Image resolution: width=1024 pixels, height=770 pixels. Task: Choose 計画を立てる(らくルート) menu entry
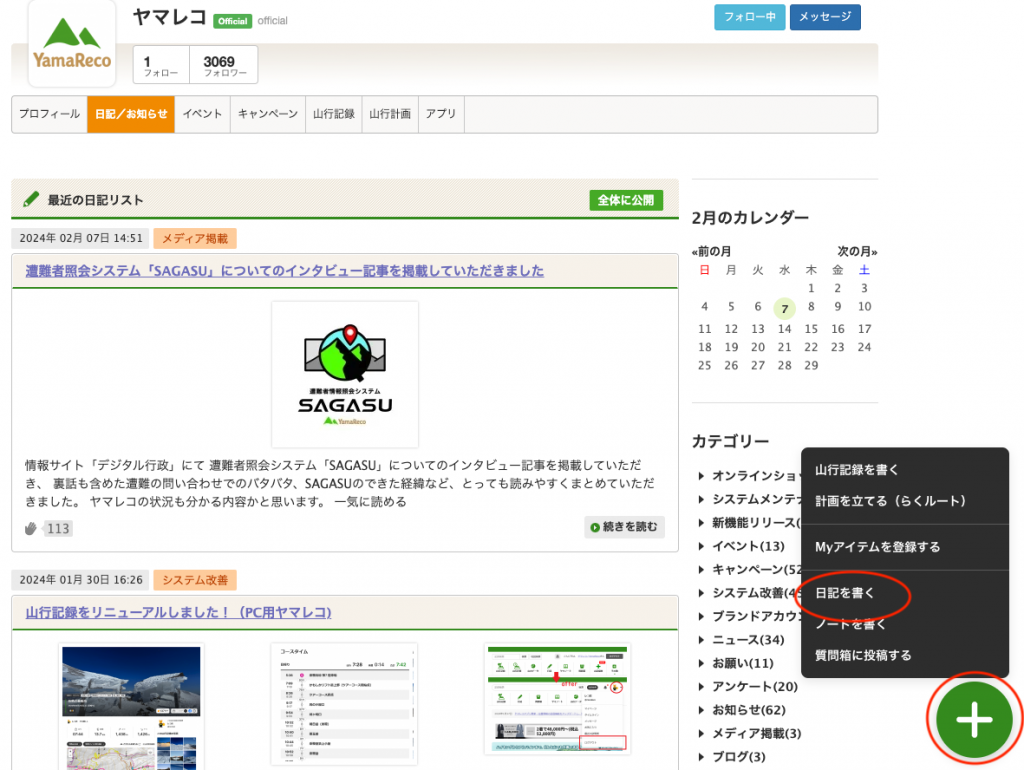(x=890, y=501)
